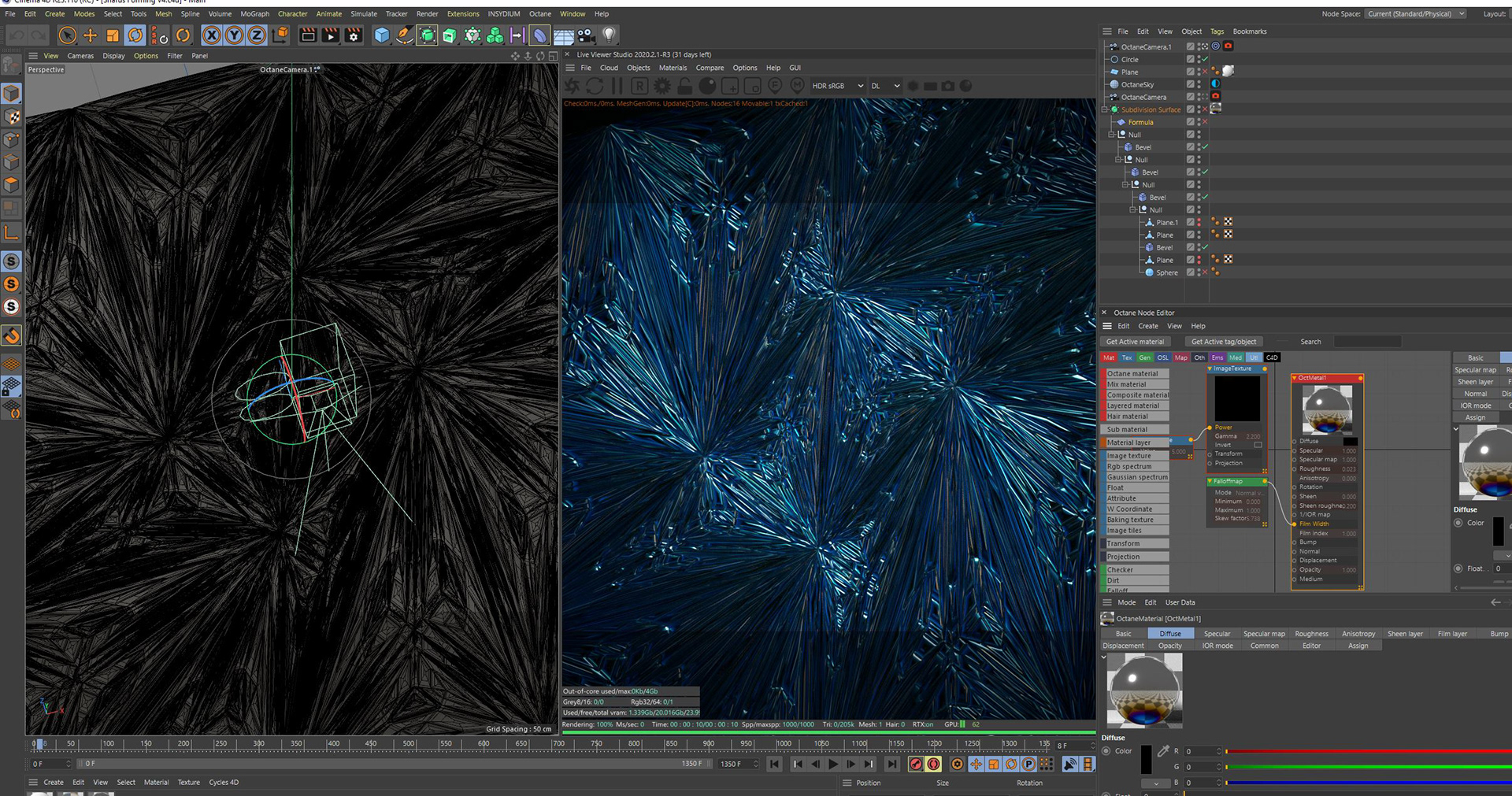Collapse the first Null under Subdivision Surface
Screen dimensions: 1512x796
pyautogui.click(x=1111, y=135)
